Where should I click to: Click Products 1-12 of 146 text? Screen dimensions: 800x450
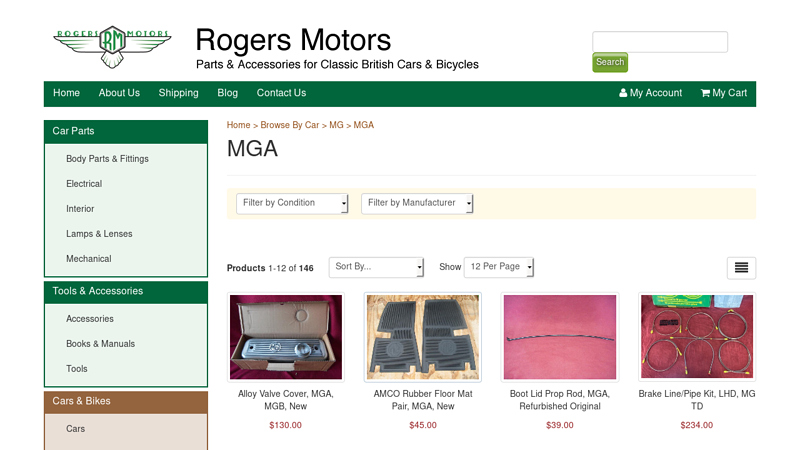click(x=270, y=268)
